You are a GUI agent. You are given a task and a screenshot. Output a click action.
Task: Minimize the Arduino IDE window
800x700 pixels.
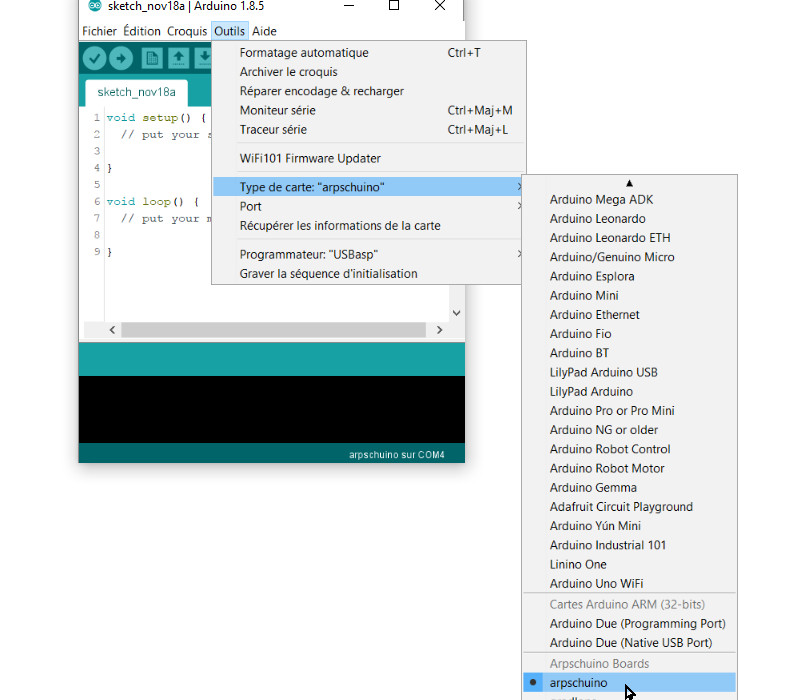coord(349,6)
